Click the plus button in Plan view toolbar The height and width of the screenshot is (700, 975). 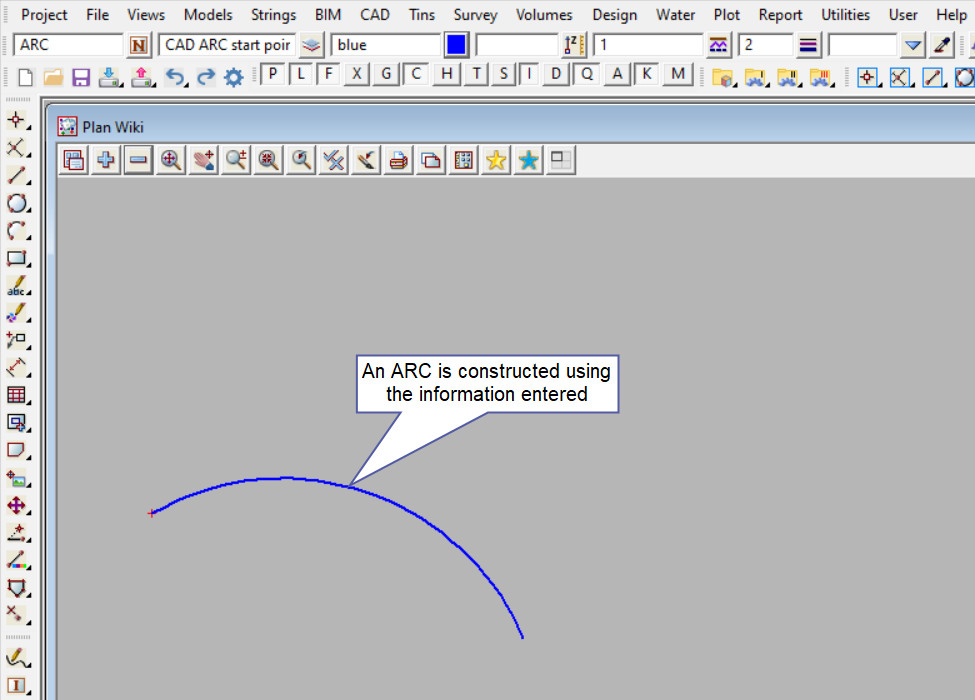pyautogui.click(x=105, y=160)
